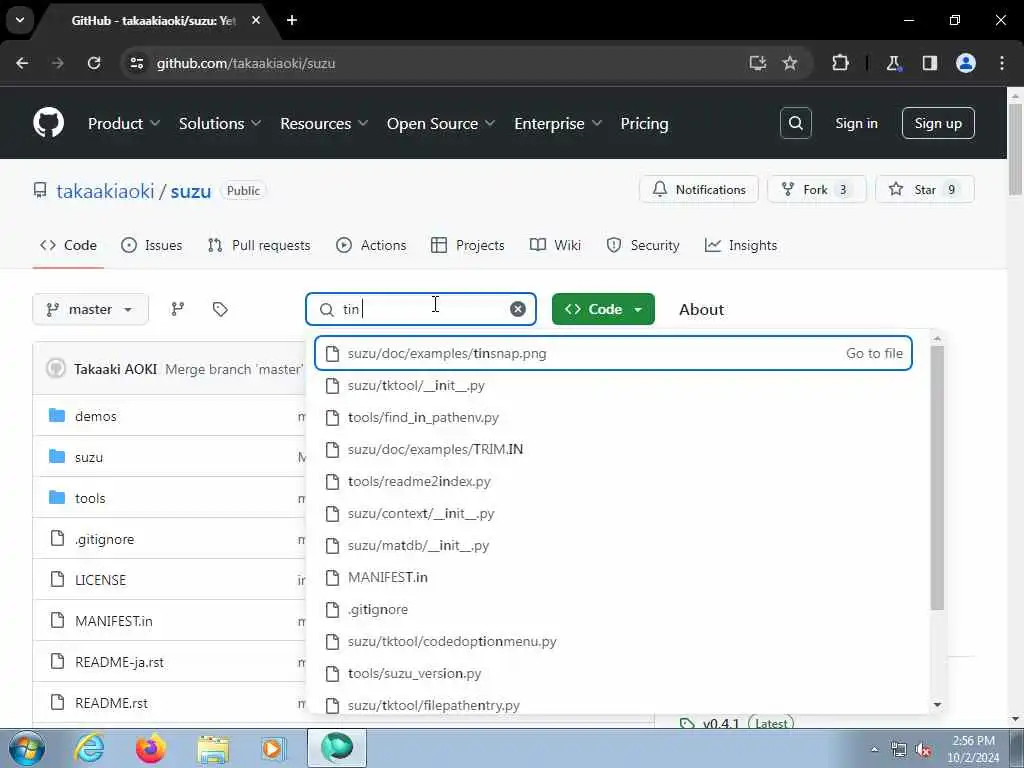Fork the suzu repository

816,189
